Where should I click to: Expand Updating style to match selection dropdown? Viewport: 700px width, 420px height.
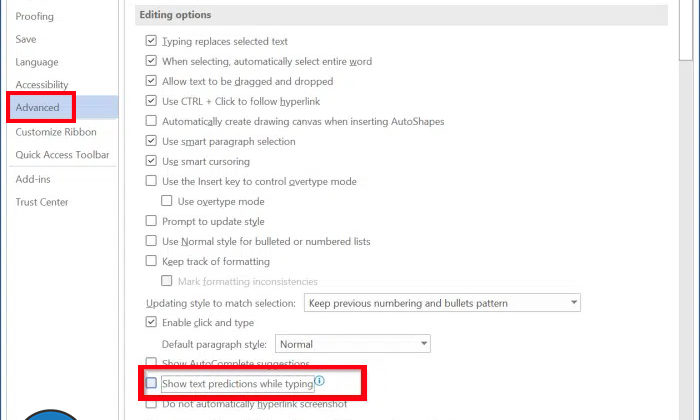573,303
